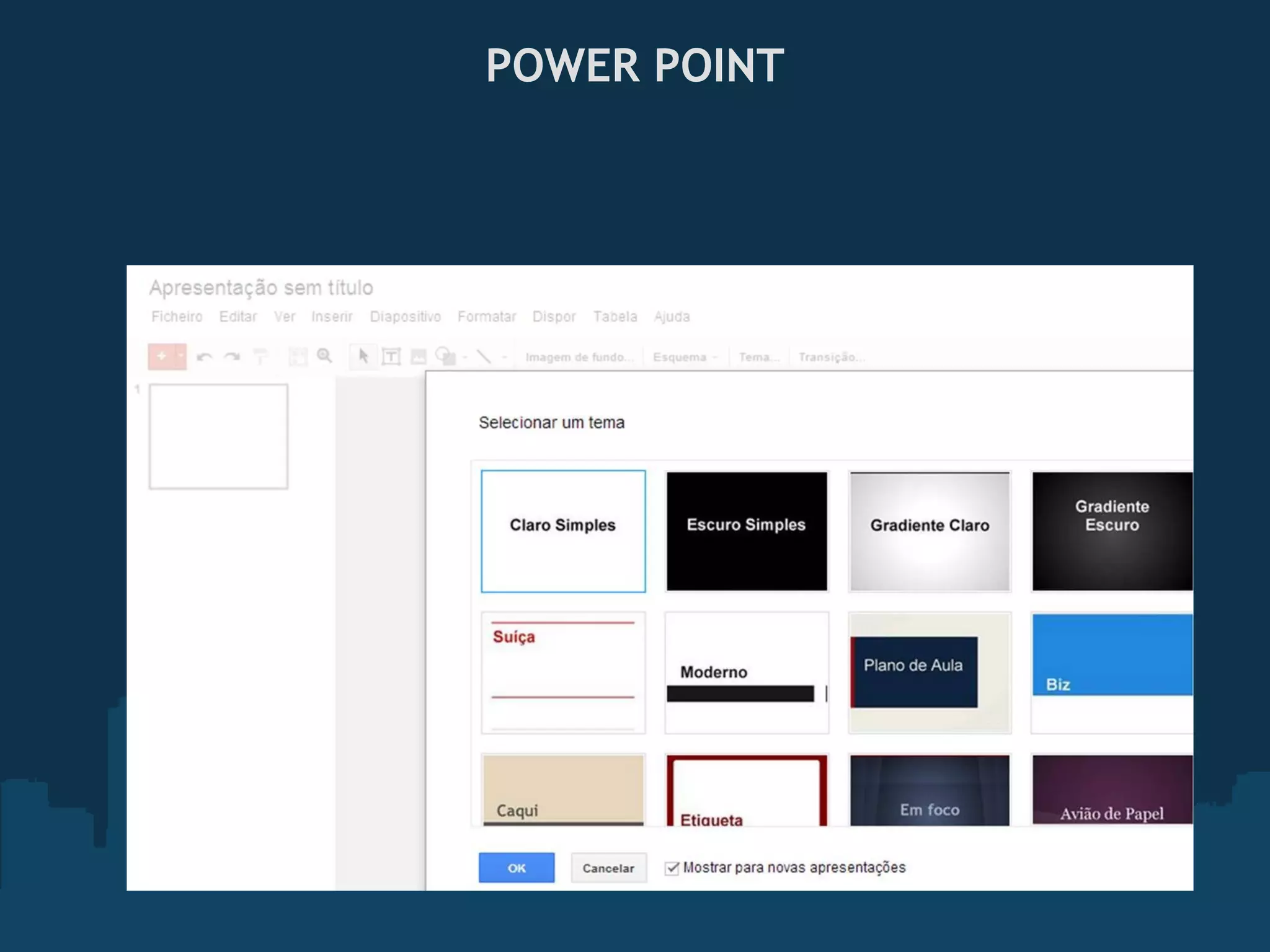1270x952 pixels.
Task: Select the line tool icon
Action: point(484,356)
